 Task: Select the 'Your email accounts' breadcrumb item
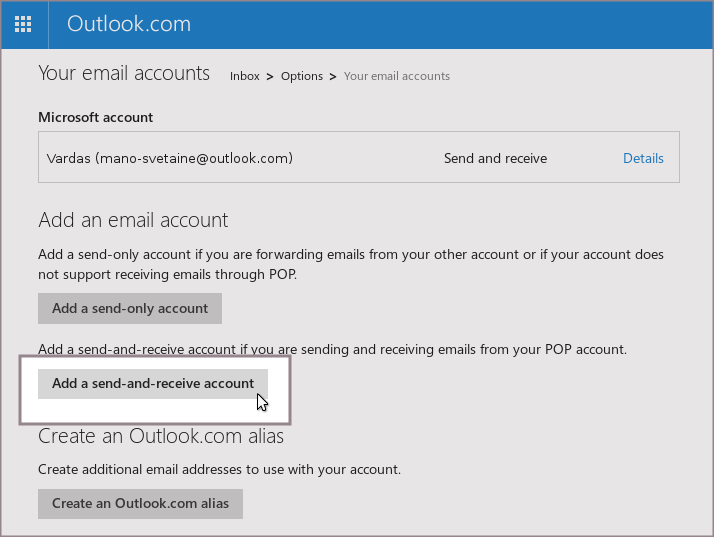396,76
